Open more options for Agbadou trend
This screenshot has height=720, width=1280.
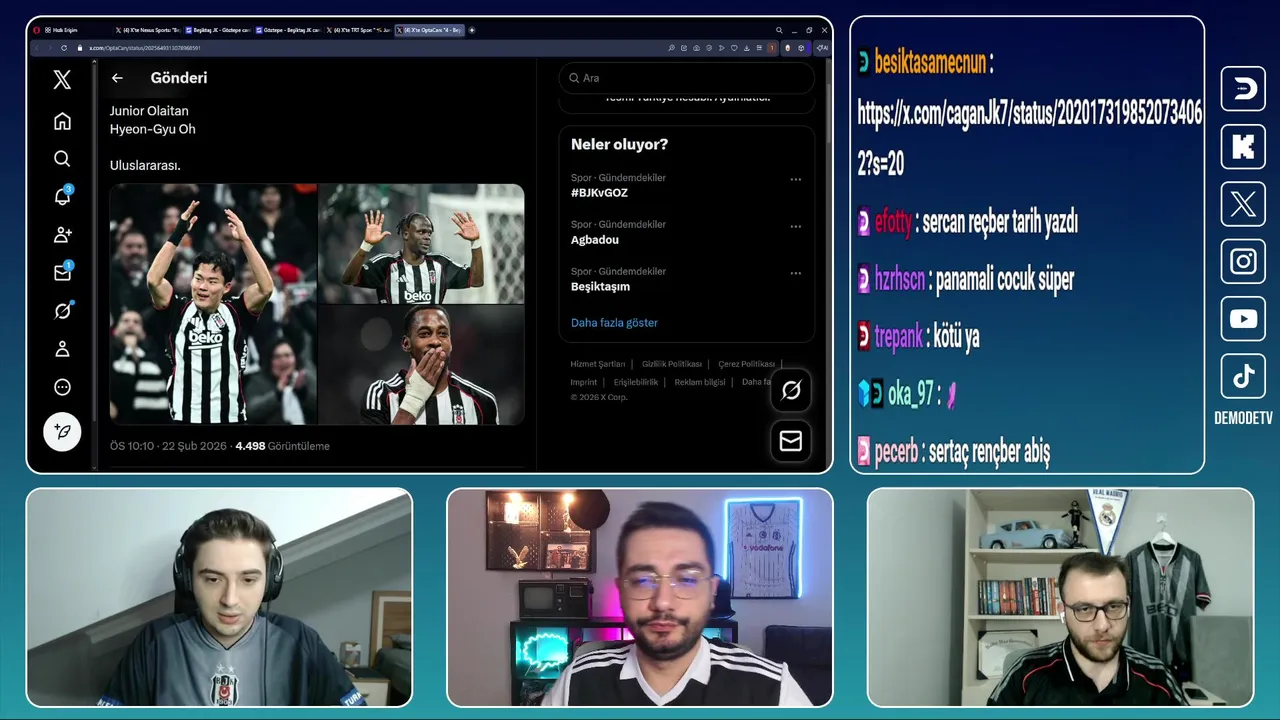[796, 227]
